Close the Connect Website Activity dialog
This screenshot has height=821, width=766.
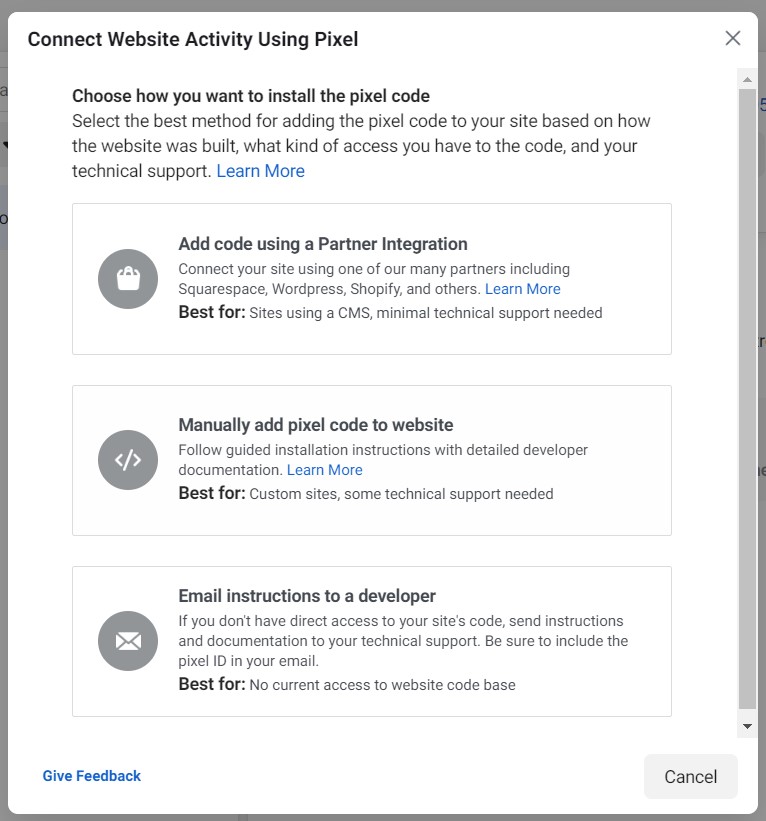tap(732, 38)
